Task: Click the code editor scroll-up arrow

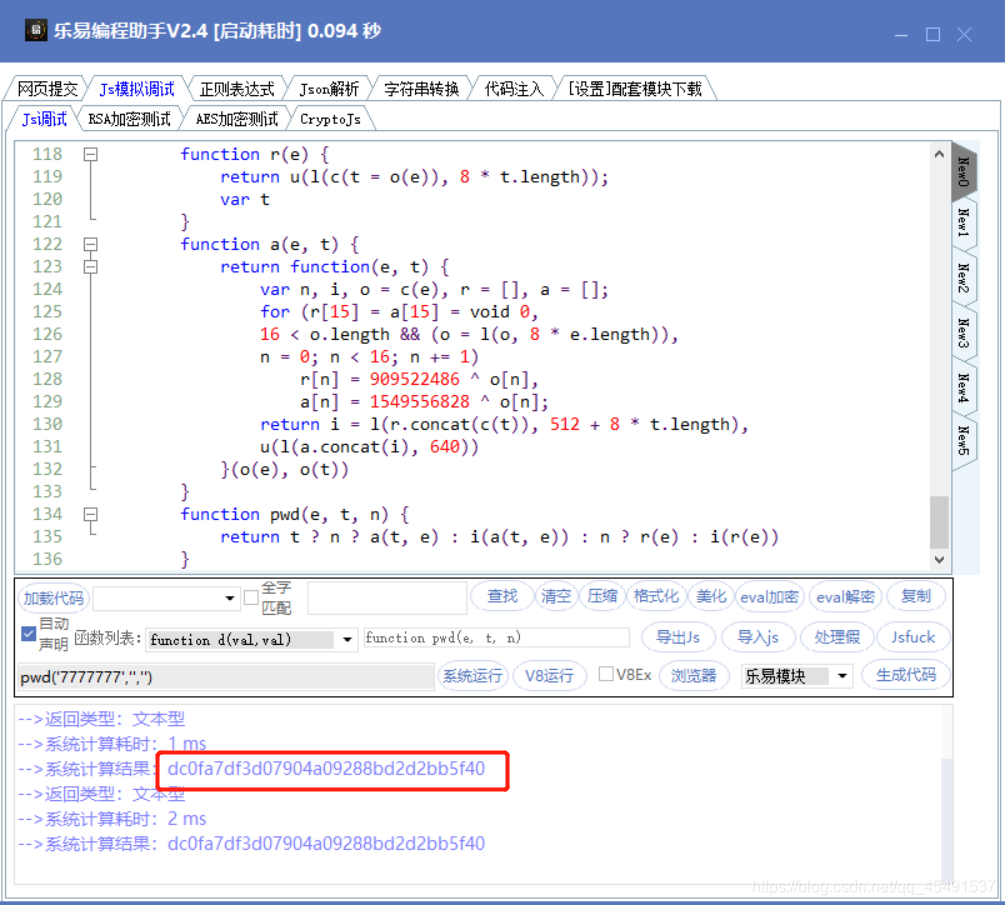Action: [939, 154]
